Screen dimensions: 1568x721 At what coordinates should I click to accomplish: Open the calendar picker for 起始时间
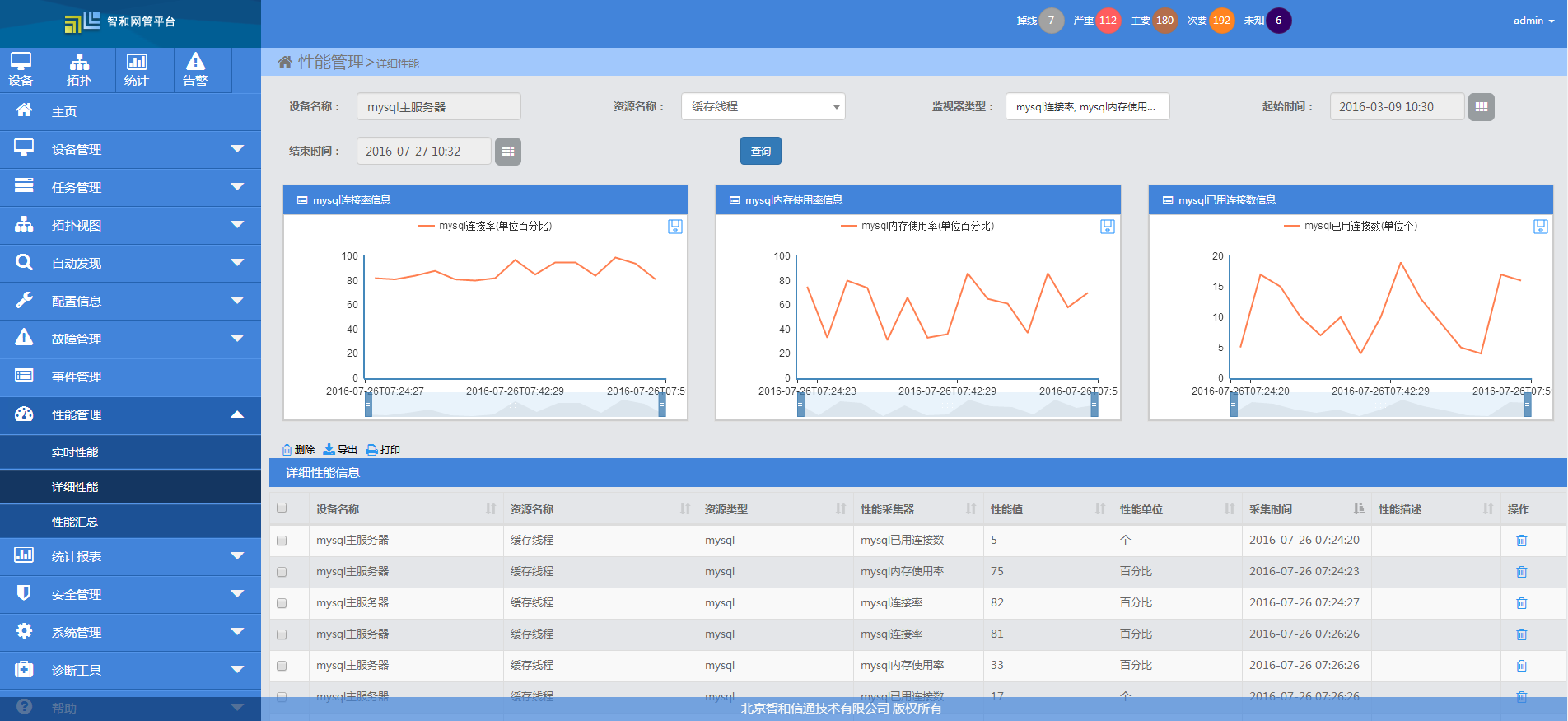pyautogui.click(x=1481, y=107)
